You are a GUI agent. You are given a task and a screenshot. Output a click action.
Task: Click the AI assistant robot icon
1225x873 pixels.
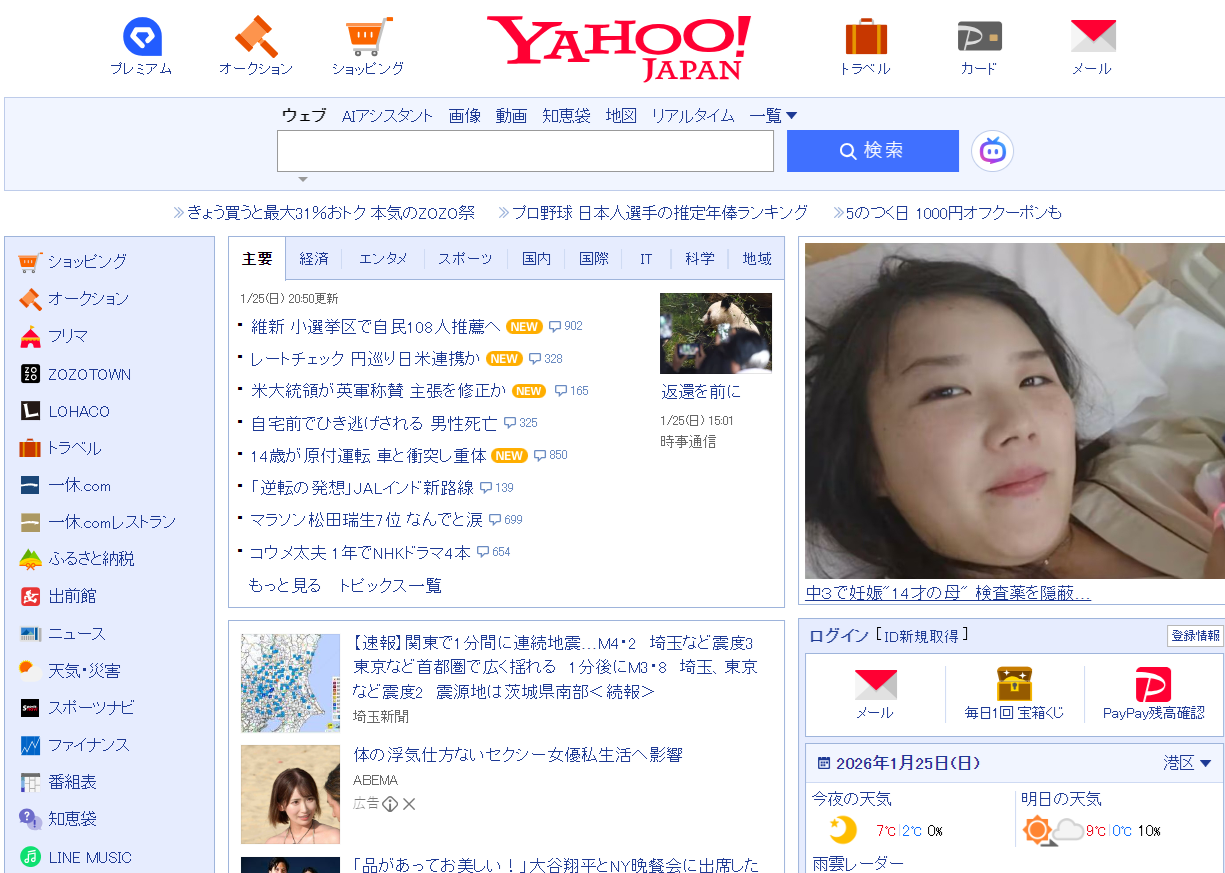(x=992, y=151)
